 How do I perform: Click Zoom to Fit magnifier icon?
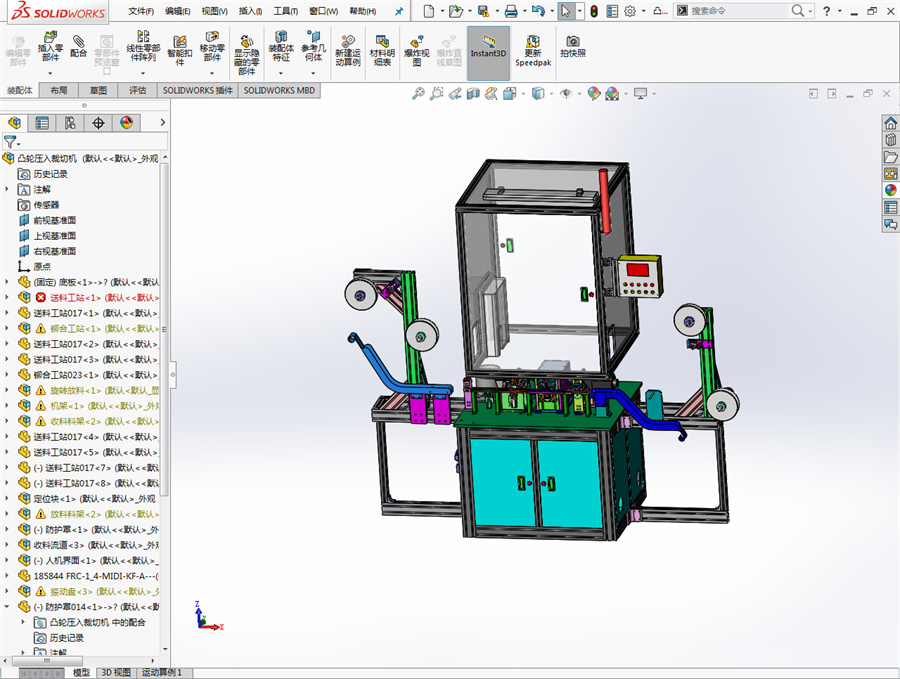tap(419, 93)
